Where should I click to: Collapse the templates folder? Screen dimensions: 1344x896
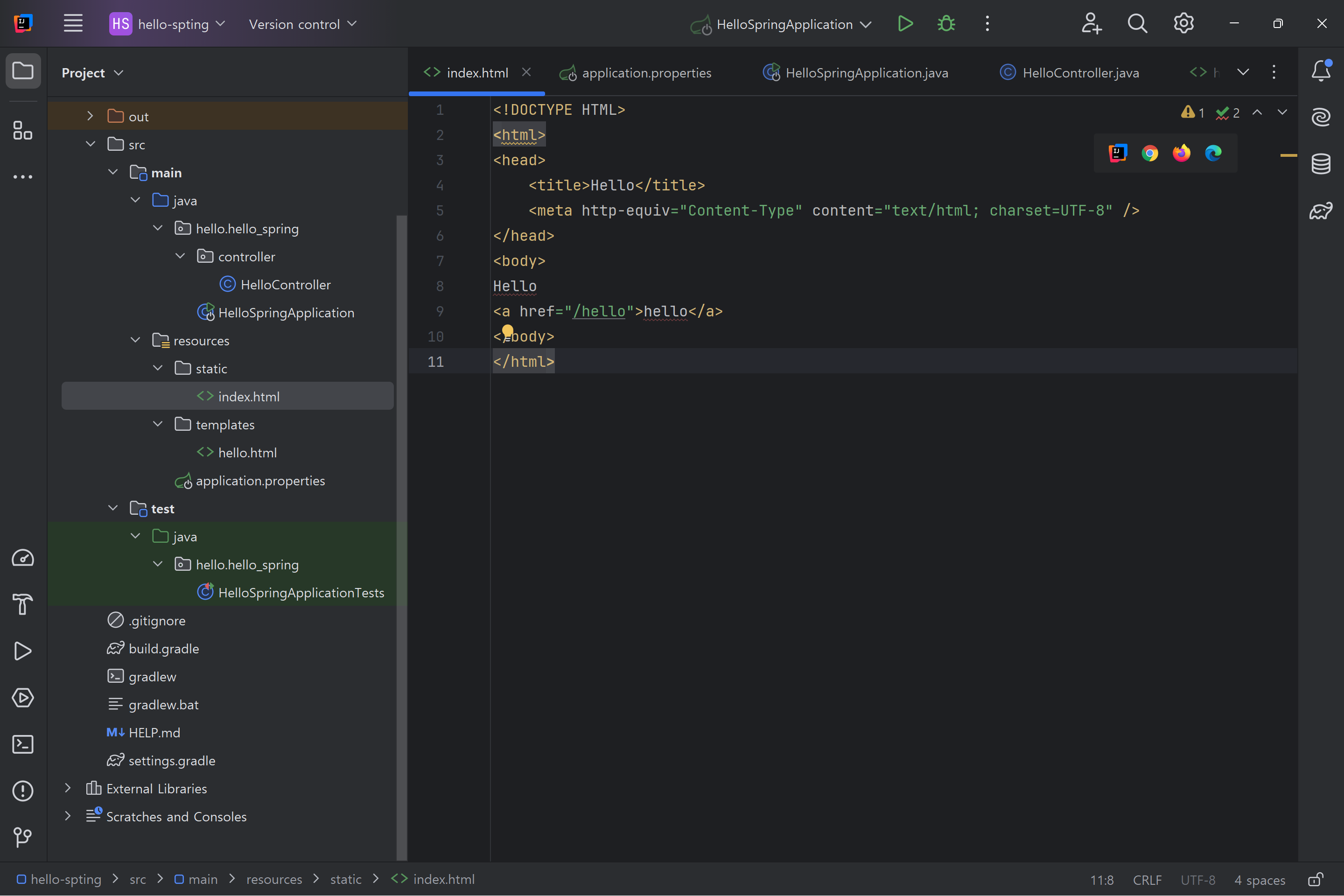[x=158, y=424]
